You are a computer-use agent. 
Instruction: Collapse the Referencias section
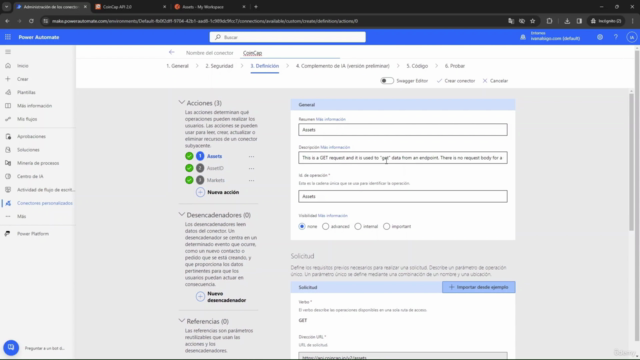click(x=182, y=321)
